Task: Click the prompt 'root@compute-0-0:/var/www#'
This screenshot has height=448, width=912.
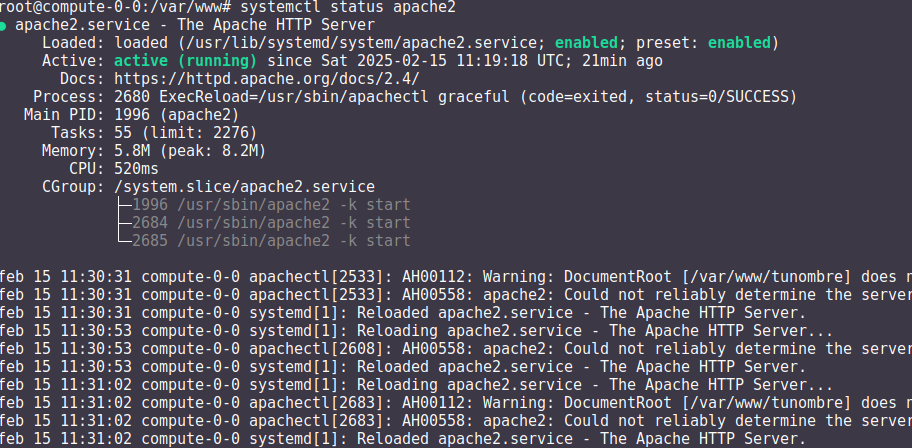Action: (115, 8)
